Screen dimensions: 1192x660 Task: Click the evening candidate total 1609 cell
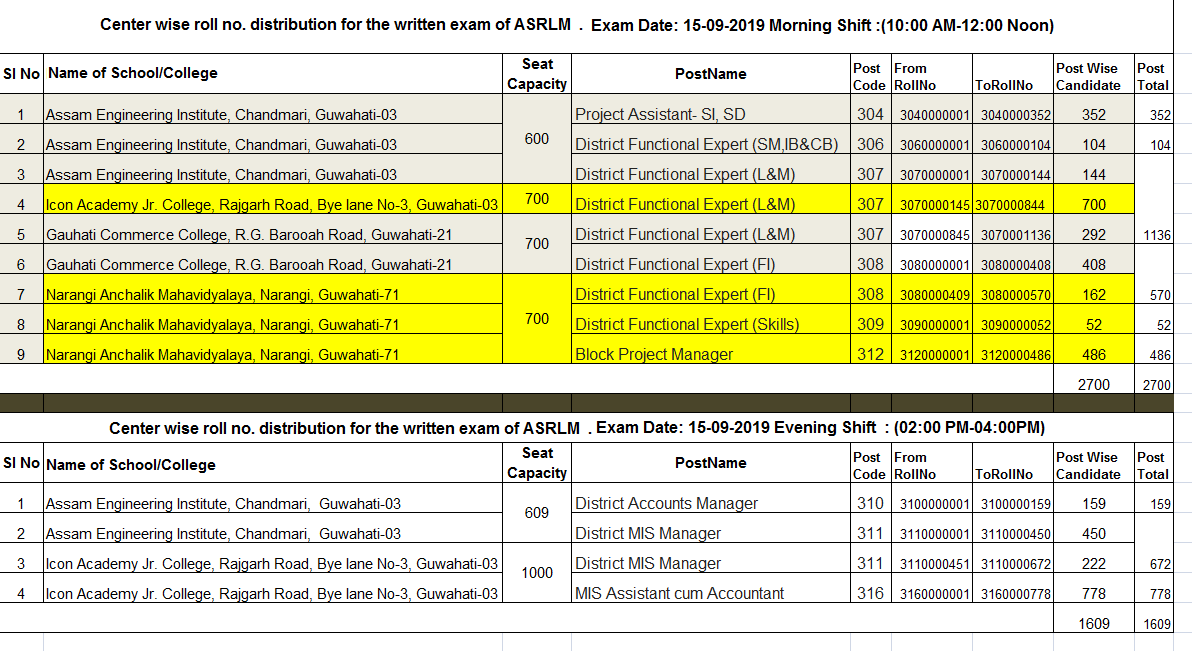[1094, 618]
